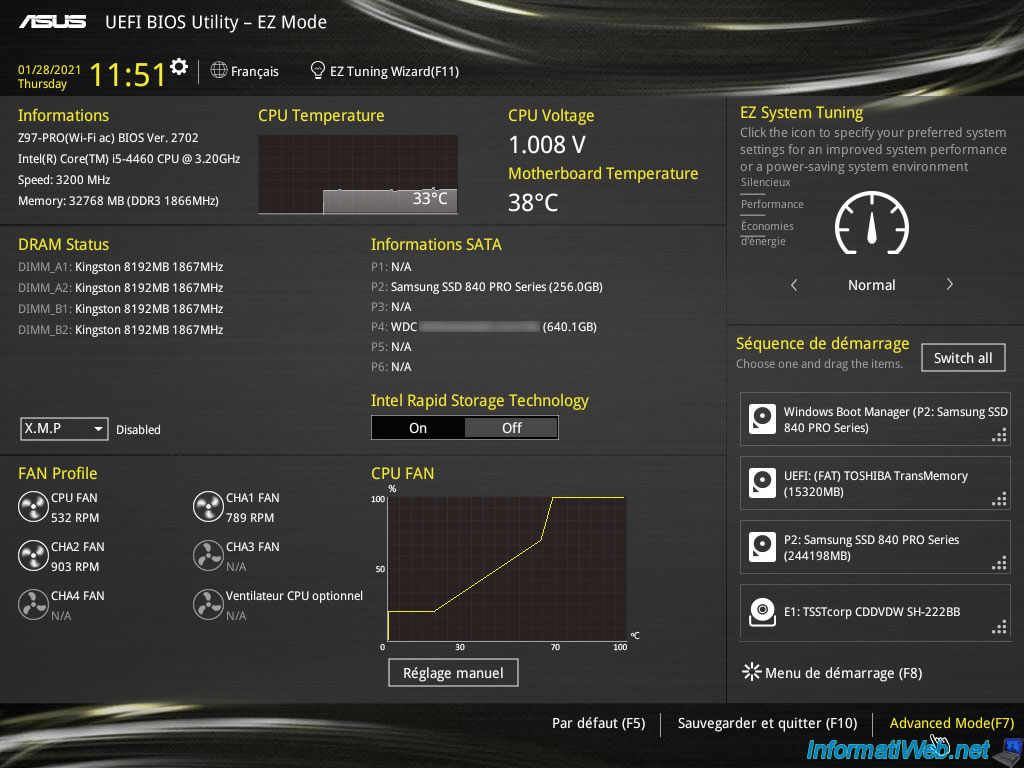
Task: Click the Normal tuning mode label
Action: (871, 285)
